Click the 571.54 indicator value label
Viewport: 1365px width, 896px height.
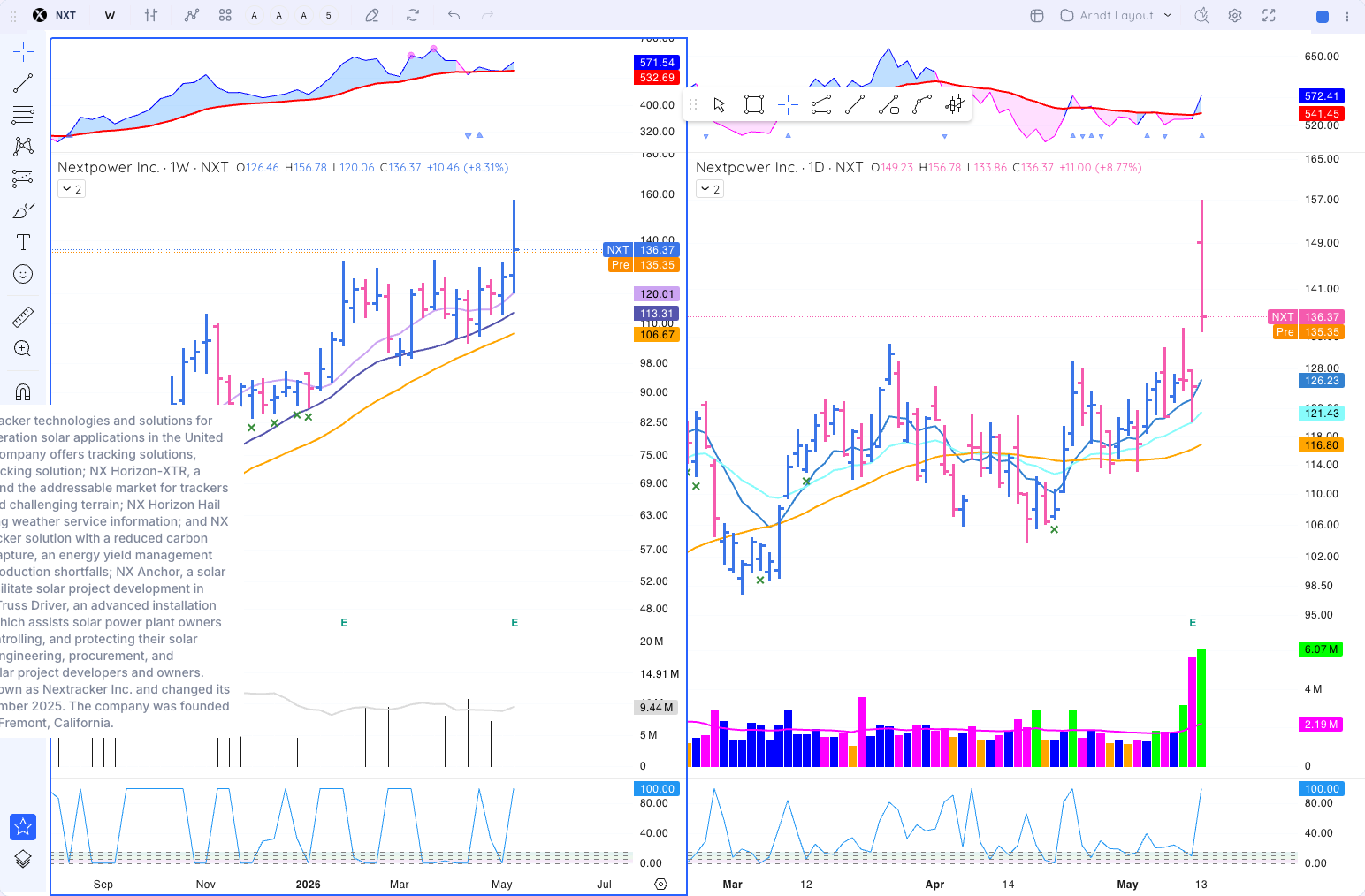pyautogui.click(x=657, y=63)
